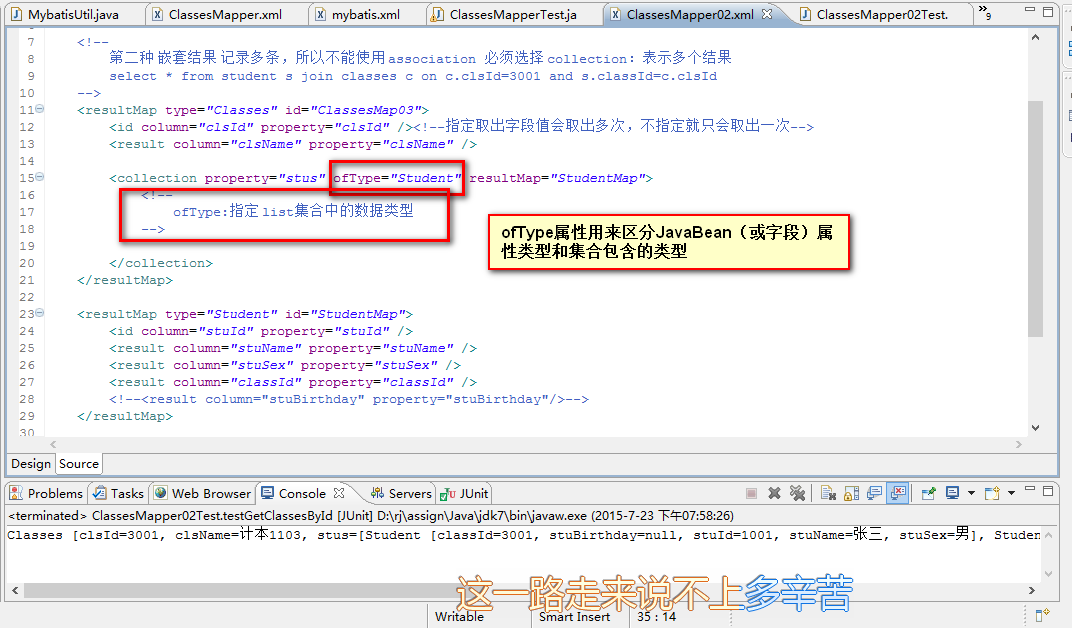The image size is (1072, 628).
Task: Click the JUnit tab icon
Action: tap(448, 494)
